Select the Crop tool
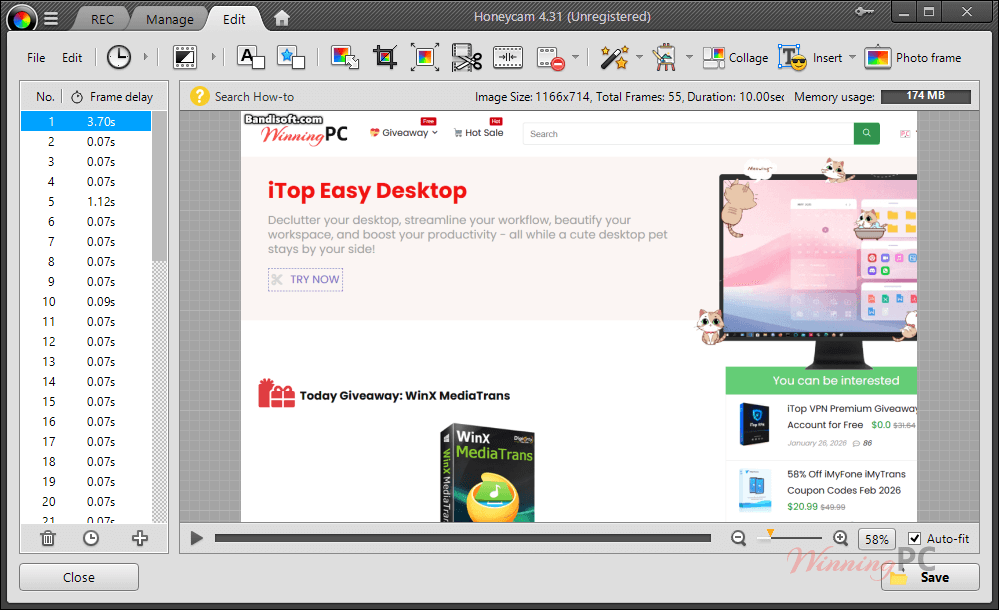The image size is (999, 610). [385, 57]
